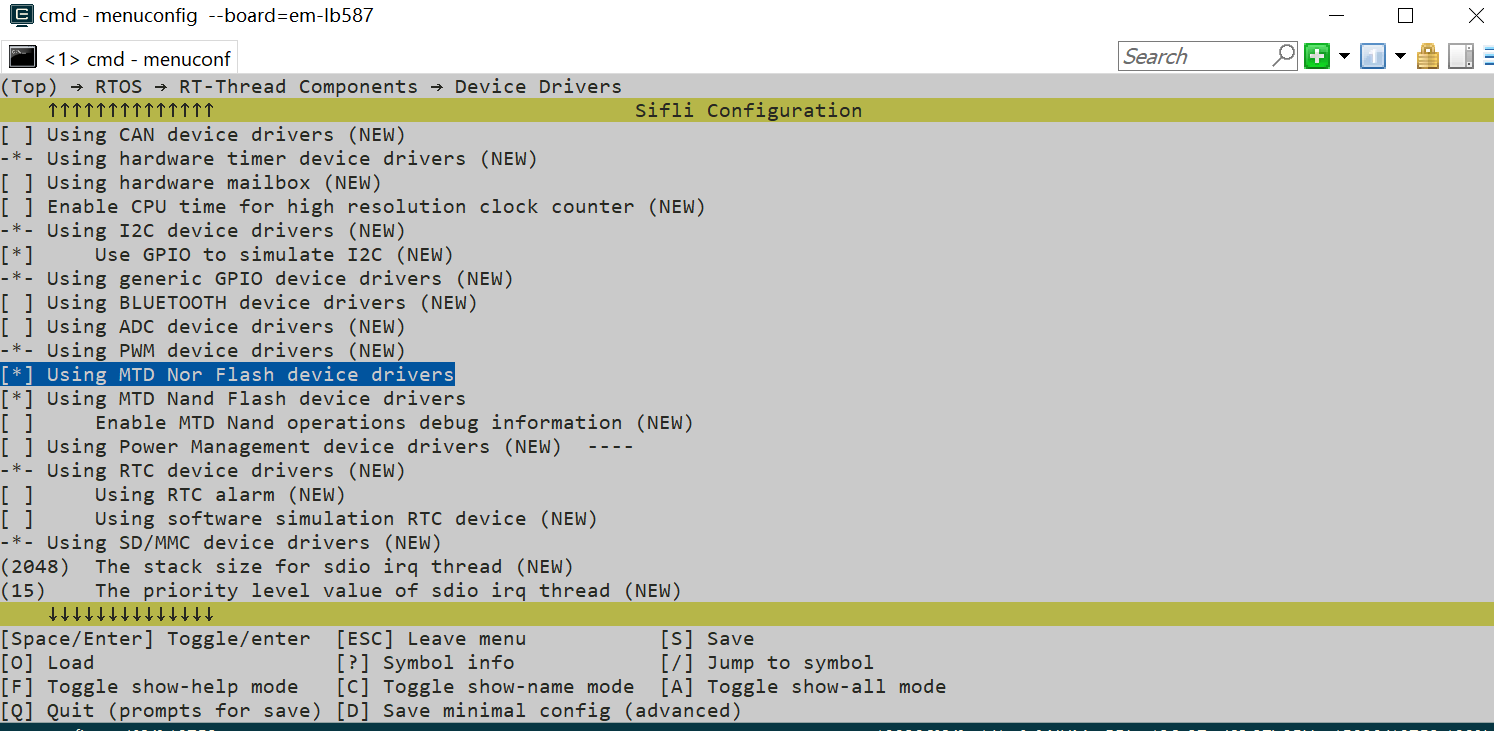
Task: Select the "<1> cmd - menuconf" tab
Action: [x=138, y=59]
